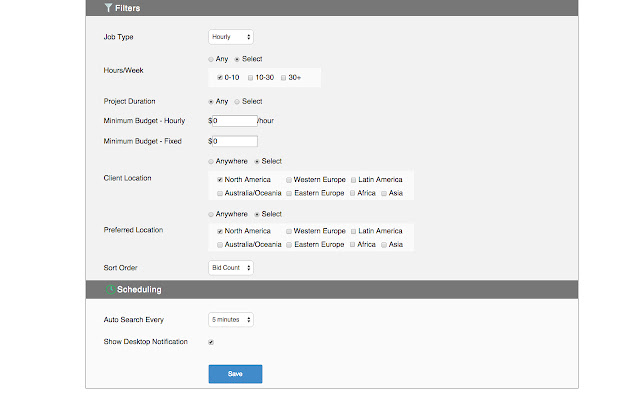640x400 pixels.
Task: Check the 10-30 hours checkbox
Action: [251, 77]
